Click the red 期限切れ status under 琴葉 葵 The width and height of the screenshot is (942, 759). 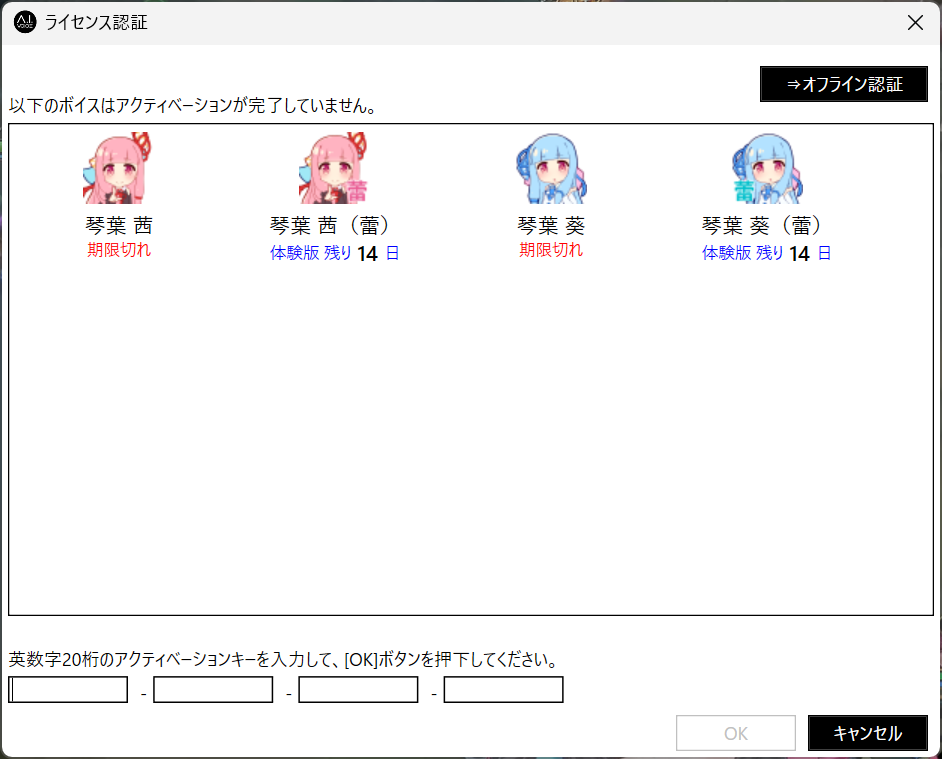pyautogui.click(x=550, y=250)
